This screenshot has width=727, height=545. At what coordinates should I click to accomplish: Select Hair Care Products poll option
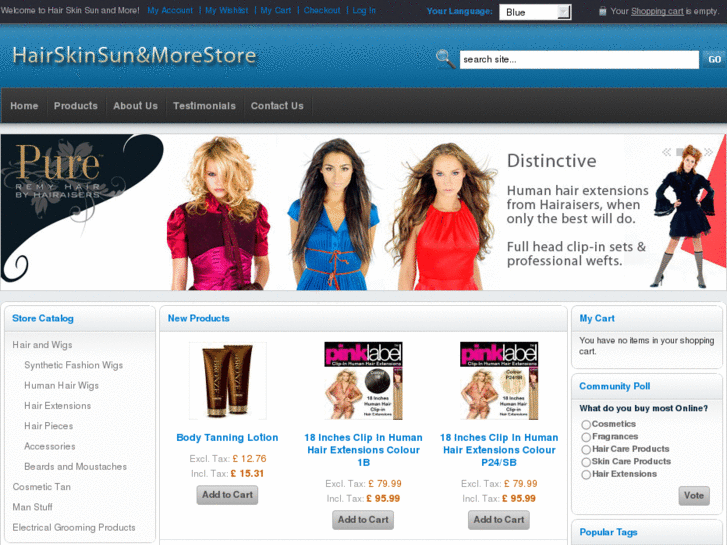coord(586,449)
